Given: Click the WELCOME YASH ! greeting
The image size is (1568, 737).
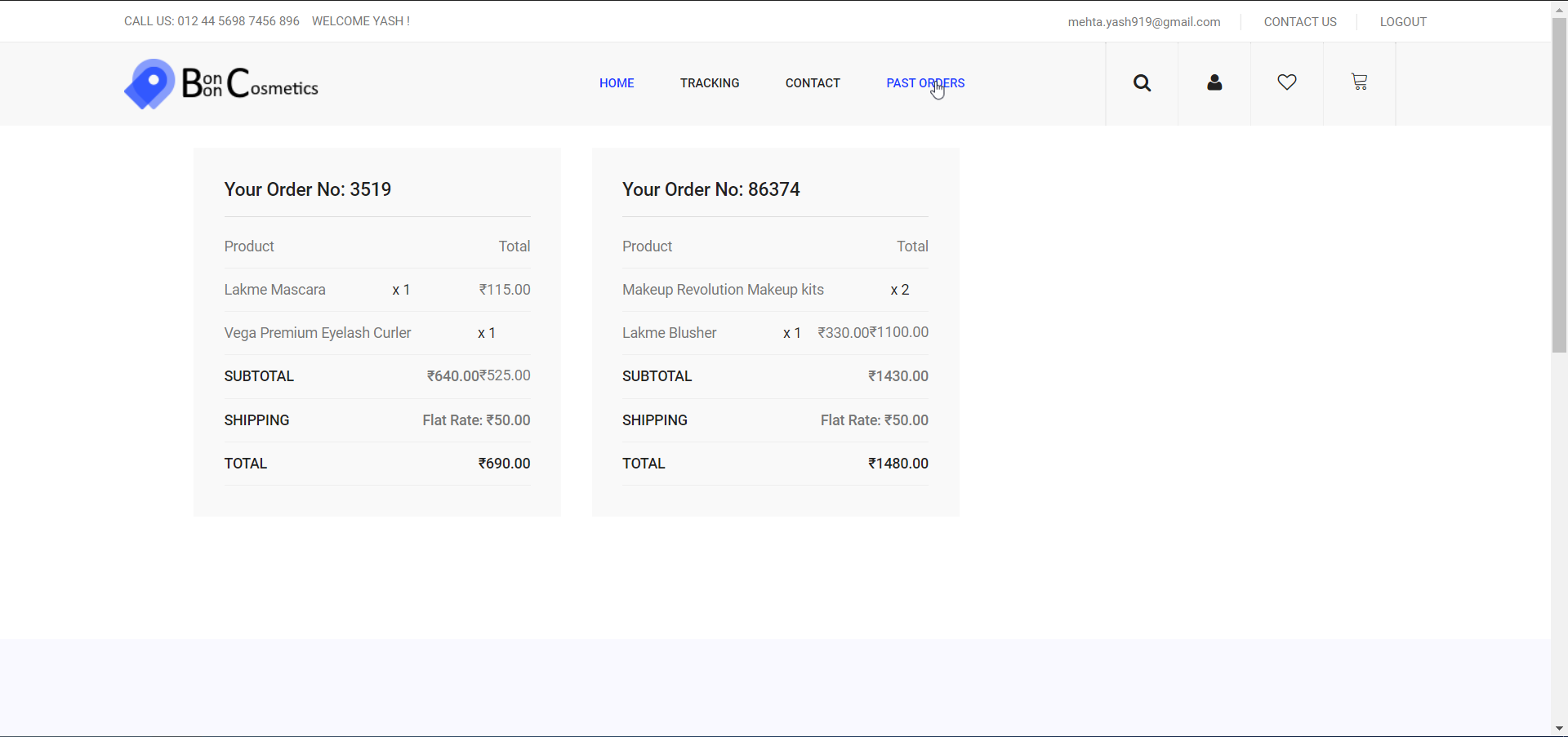Looking at the screenshot, I should (361, 21).
